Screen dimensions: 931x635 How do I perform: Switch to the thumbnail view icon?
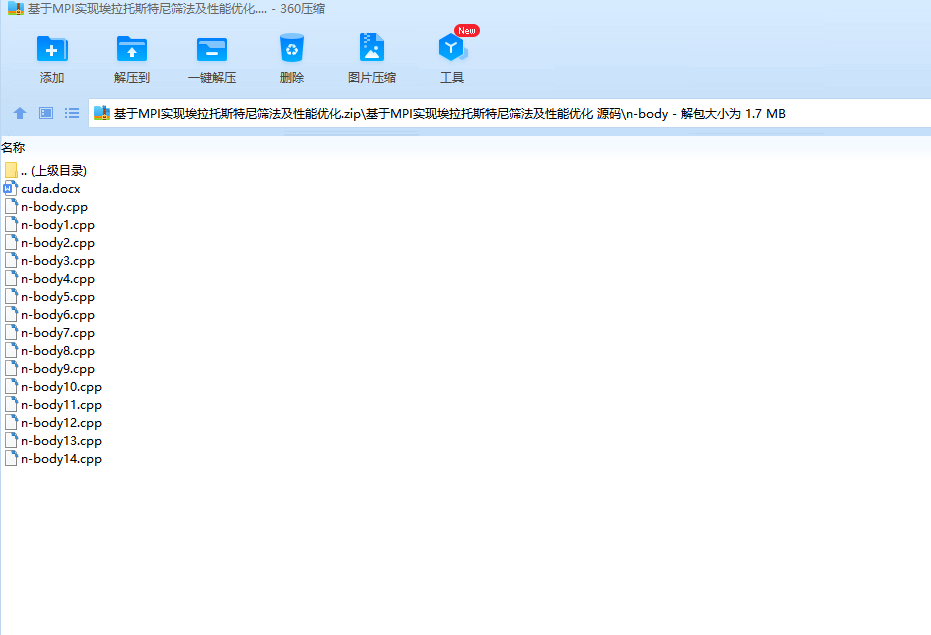(x=46, y=113)
